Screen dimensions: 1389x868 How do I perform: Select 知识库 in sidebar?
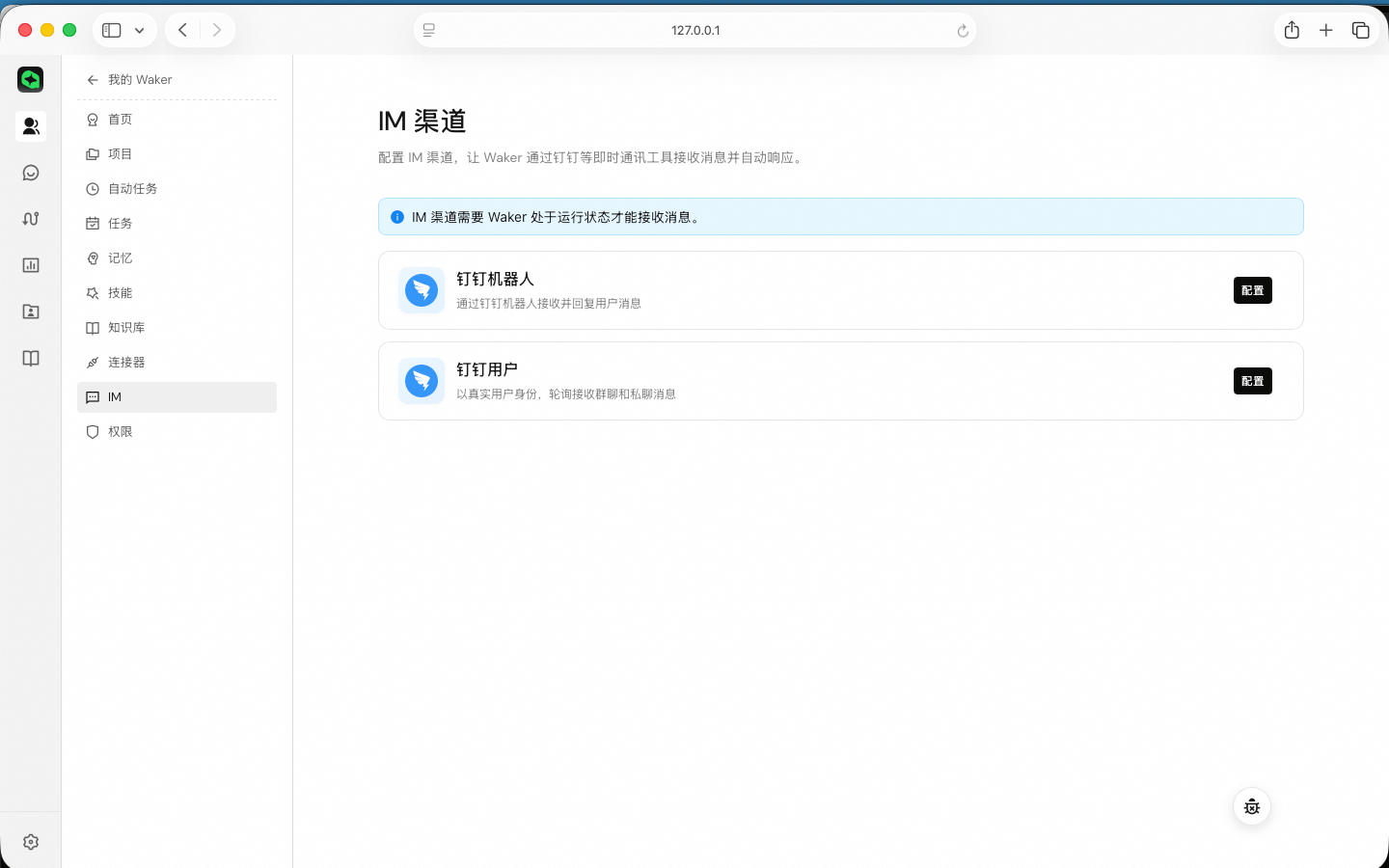pos(177,328)
